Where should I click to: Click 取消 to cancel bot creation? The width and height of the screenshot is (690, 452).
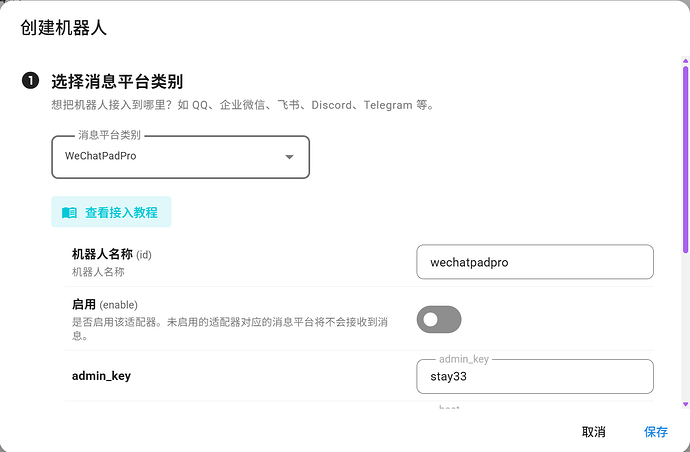click(593, 432)
